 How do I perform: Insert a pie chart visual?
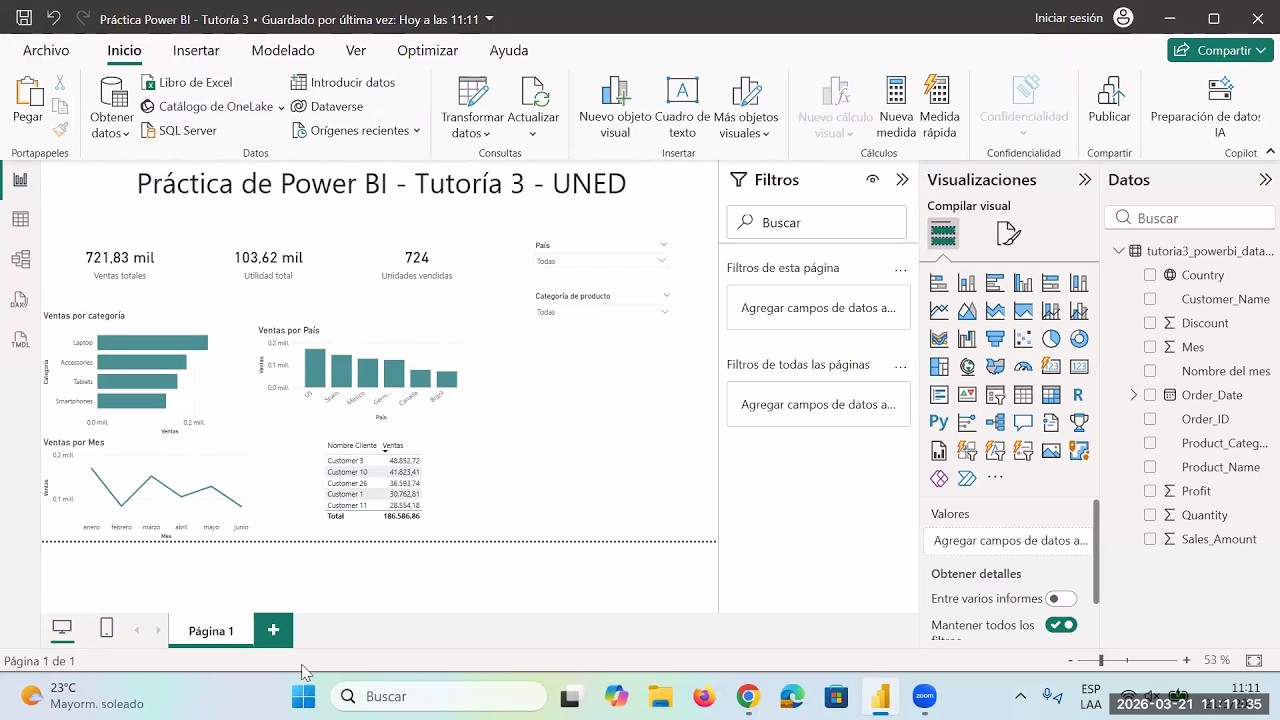(x=1051, y=339)
